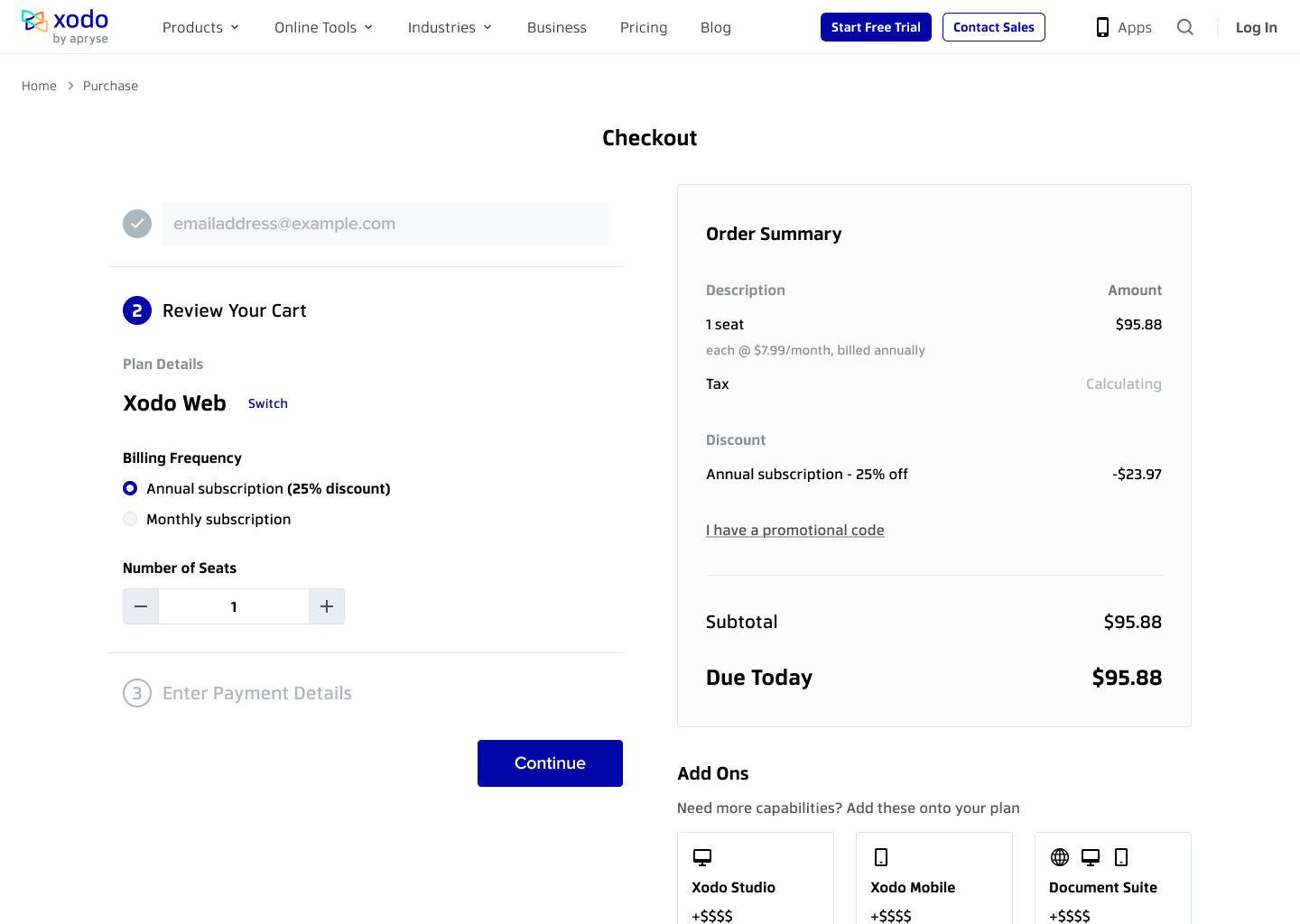Select the Xodo Mobile add-on card title
The height and width of the screenshot is (924, 1300).
pyautogui.click(x=913, y=887)
